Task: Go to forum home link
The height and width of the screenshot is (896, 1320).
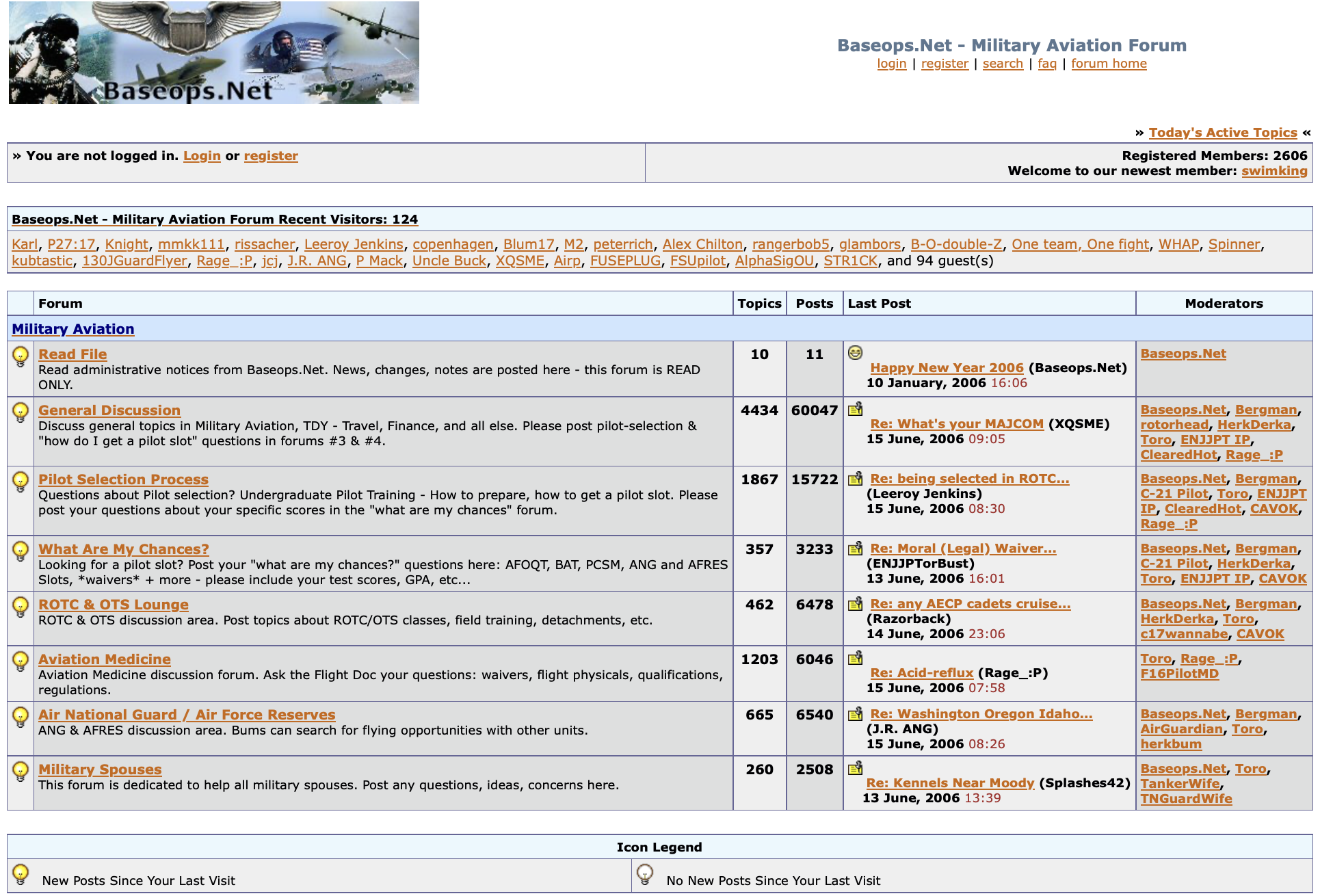Action: pyautogui.click(x=1109, y=64)
